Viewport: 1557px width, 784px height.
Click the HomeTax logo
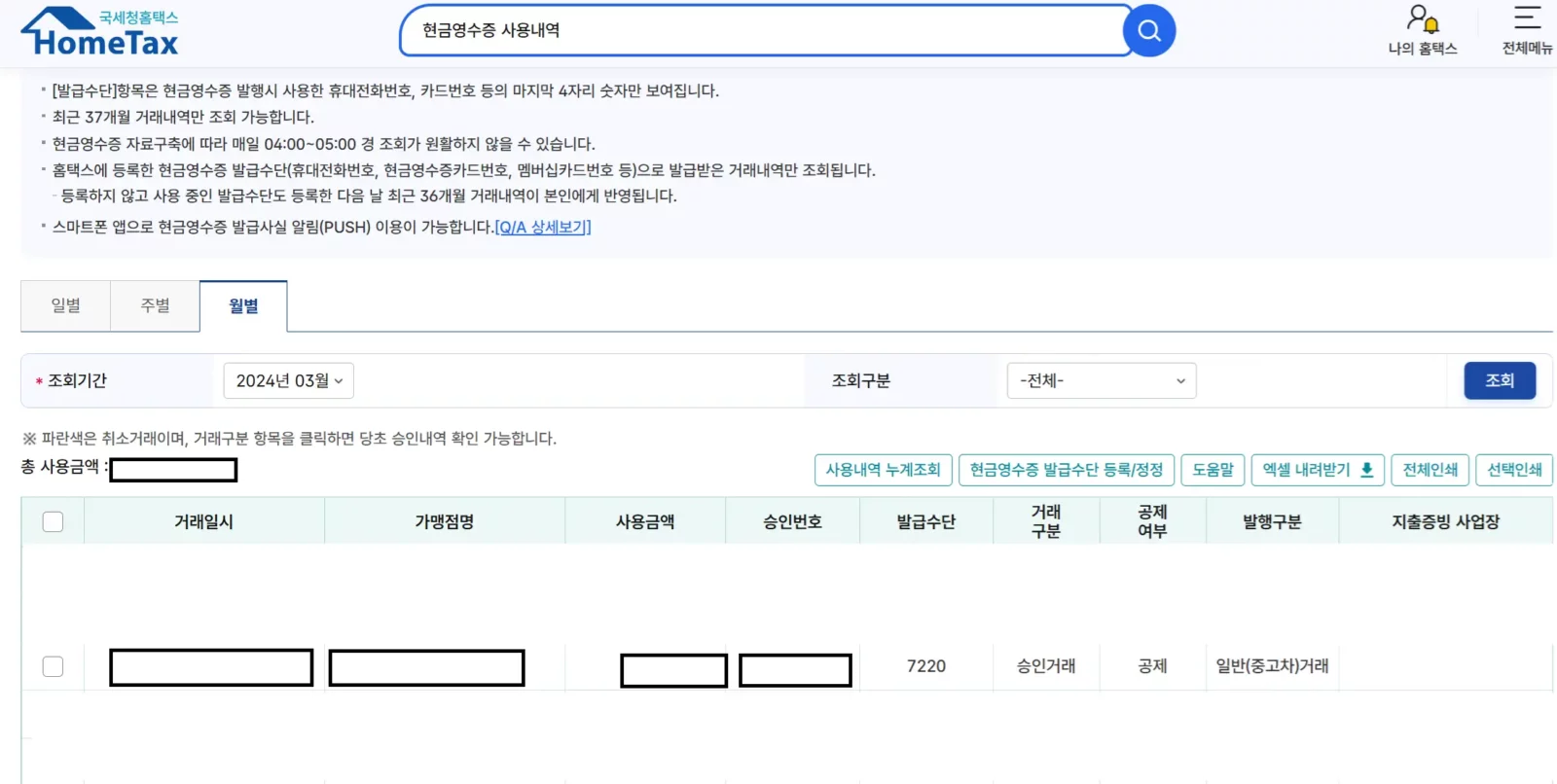pos(100,32)
